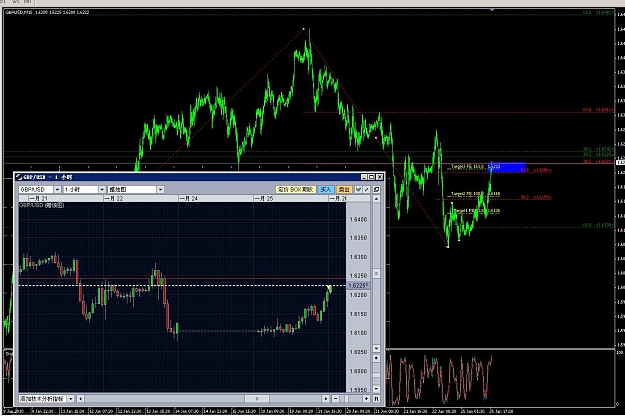This screenshot has width=625, height=416.
Task: Click the blue 买入 buy button
Action: (x=326, y=190)
